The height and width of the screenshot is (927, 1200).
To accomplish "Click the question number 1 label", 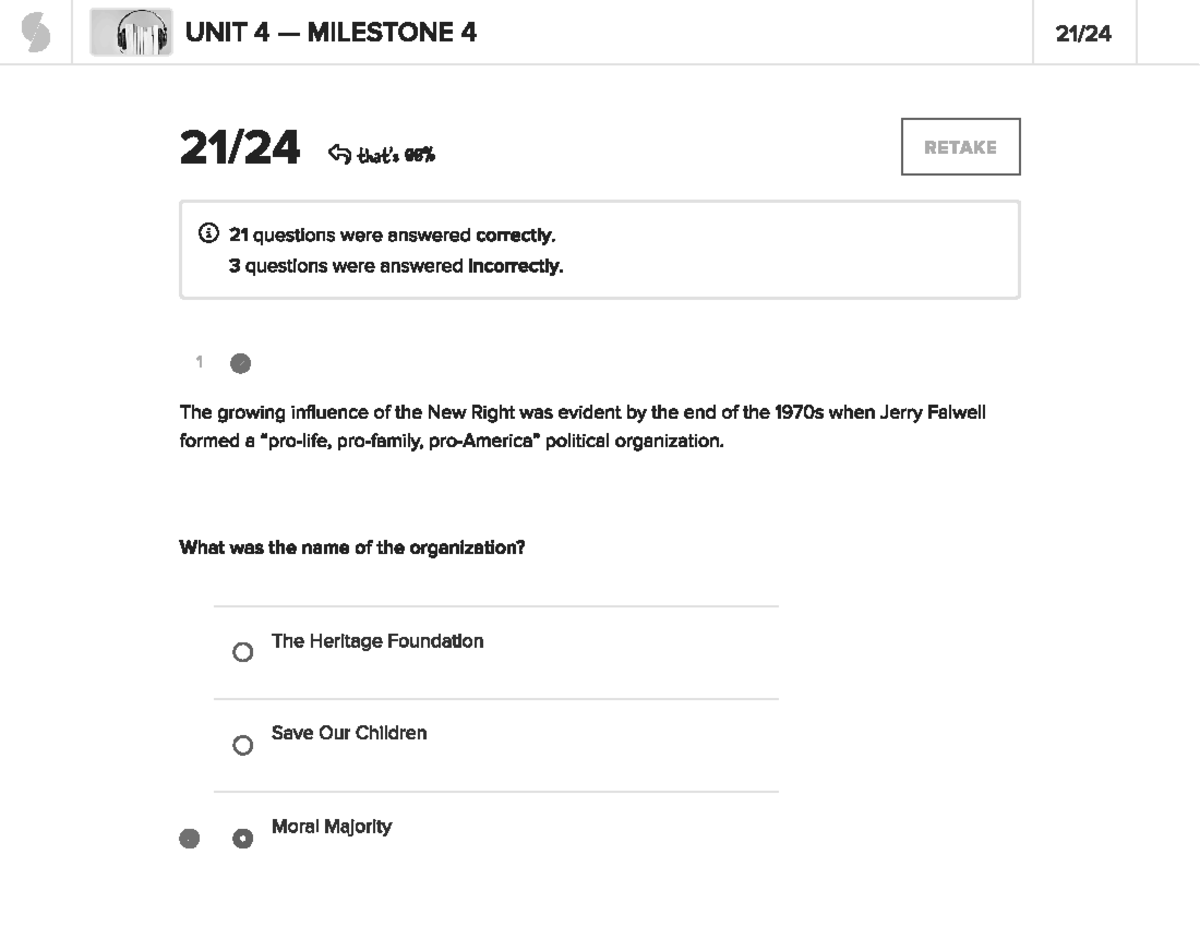I will tap(199, 363).
